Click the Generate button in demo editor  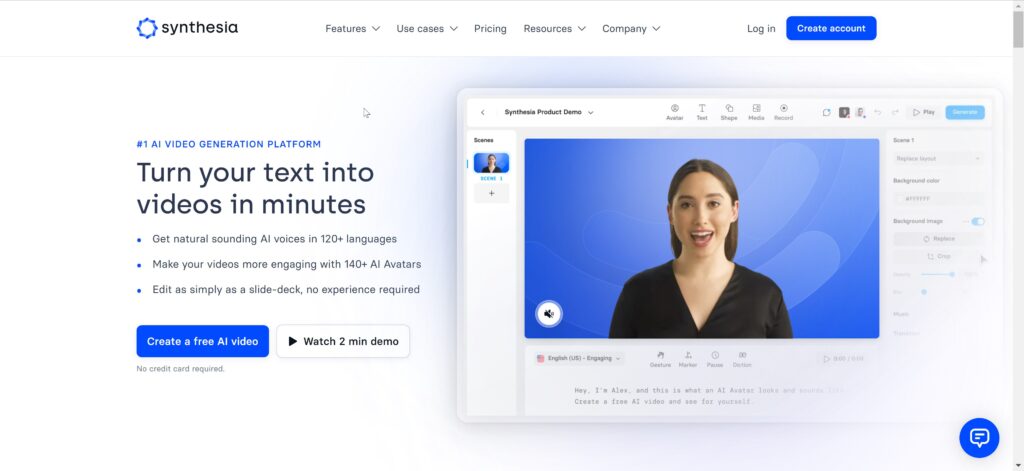click(x=965, y=112)
